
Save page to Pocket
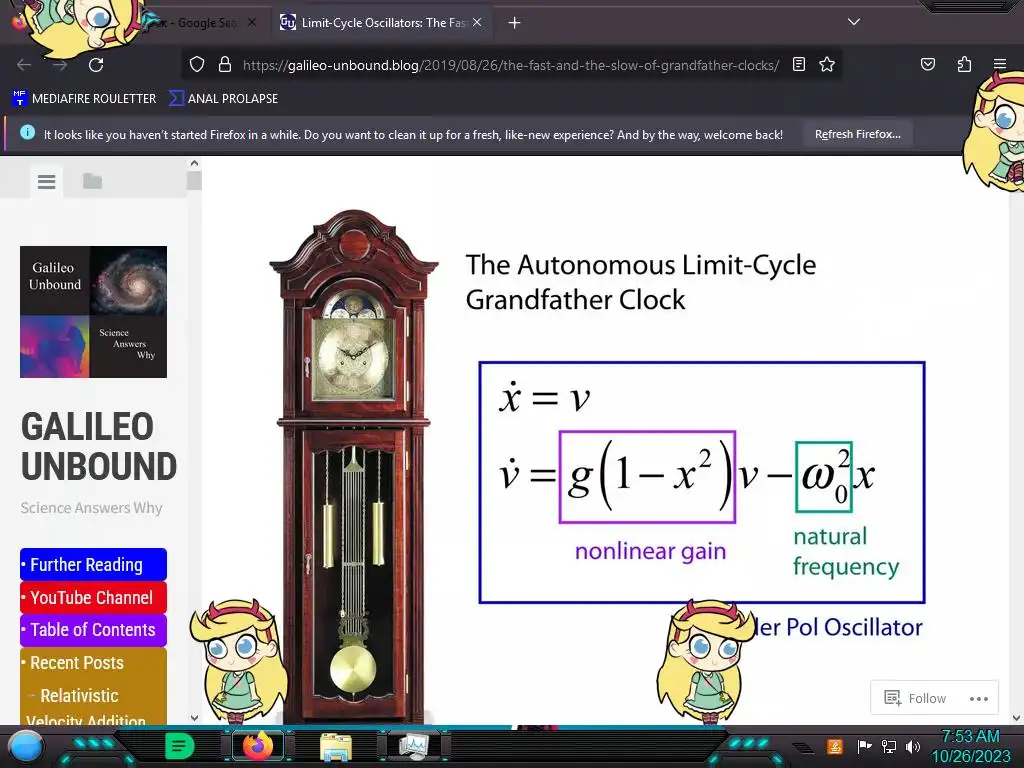click(x=927, y=64)
